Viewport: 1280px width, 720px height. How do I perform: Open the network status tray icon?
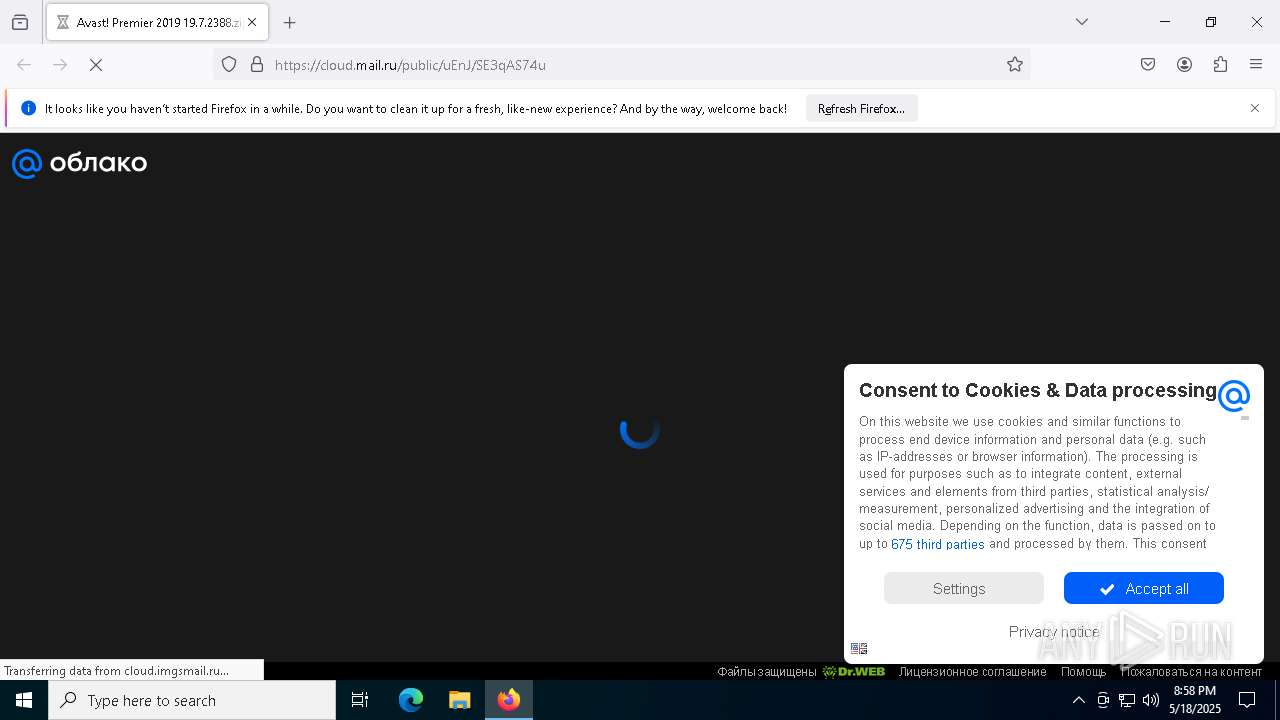point(1127,700)
